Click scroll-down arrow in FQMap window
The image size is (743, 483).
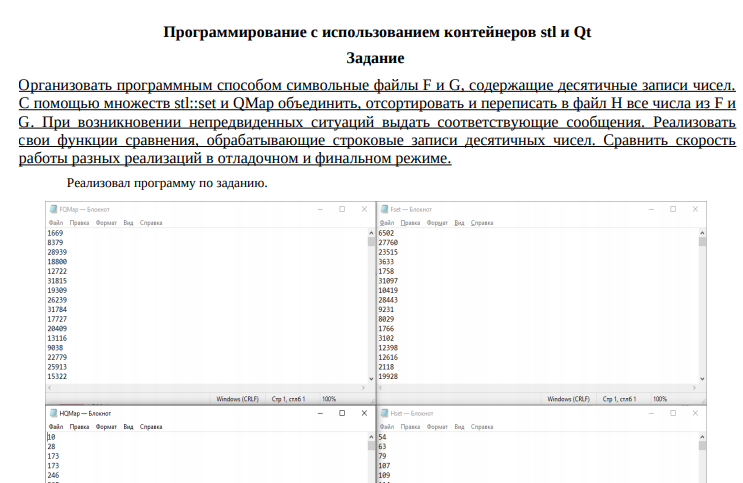tap(371, 379)
